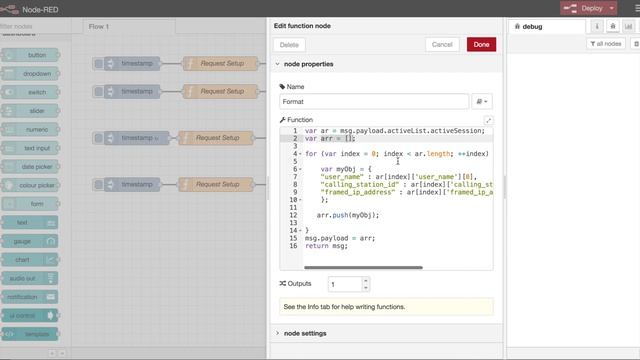Screen dimensions: 640x360
Task: Open the debug messages bug icon tab
Action: pyautogui.click(x=613, y=27)
